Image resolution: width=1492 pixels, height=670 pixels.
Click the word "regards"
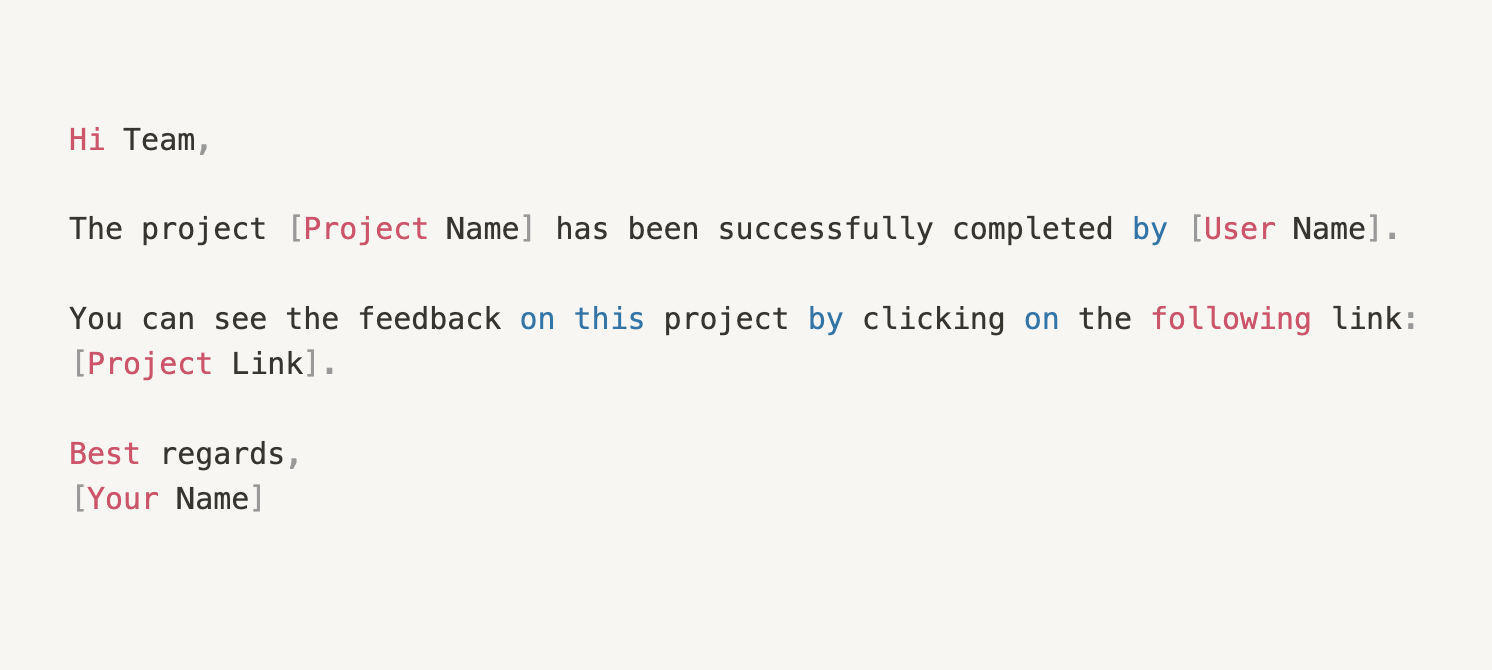coord(222,455)
